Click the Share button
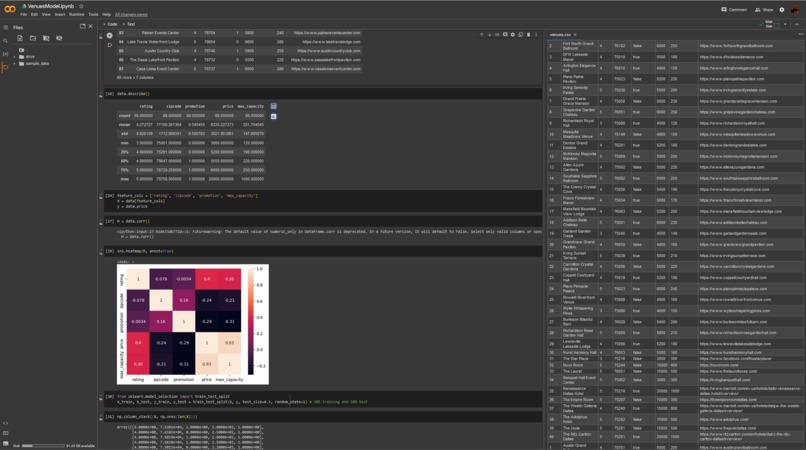 point(764,10)
